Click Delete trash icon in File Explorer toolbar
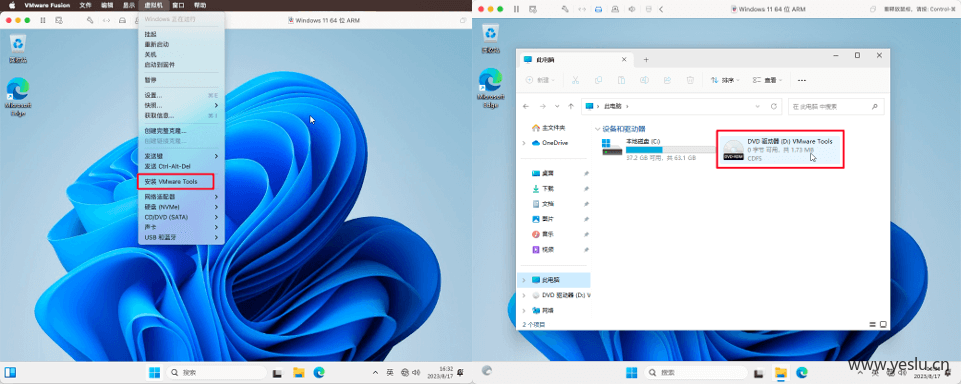Screen dimensions: 961x384 pyautogui.click(x=690, y=80)
